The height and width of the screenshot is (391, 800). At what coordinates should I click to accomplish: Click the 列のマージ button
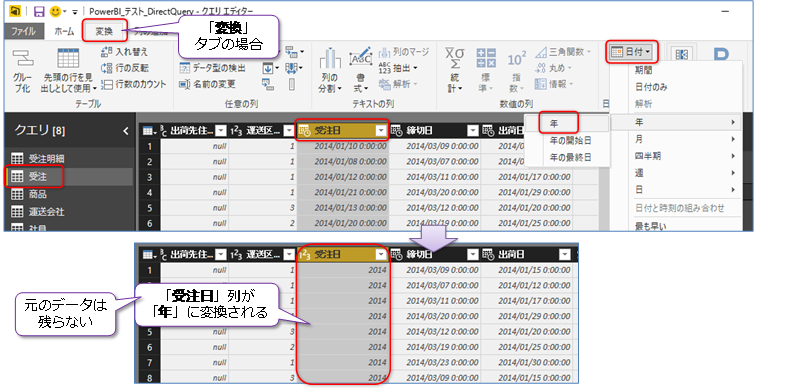404,52
